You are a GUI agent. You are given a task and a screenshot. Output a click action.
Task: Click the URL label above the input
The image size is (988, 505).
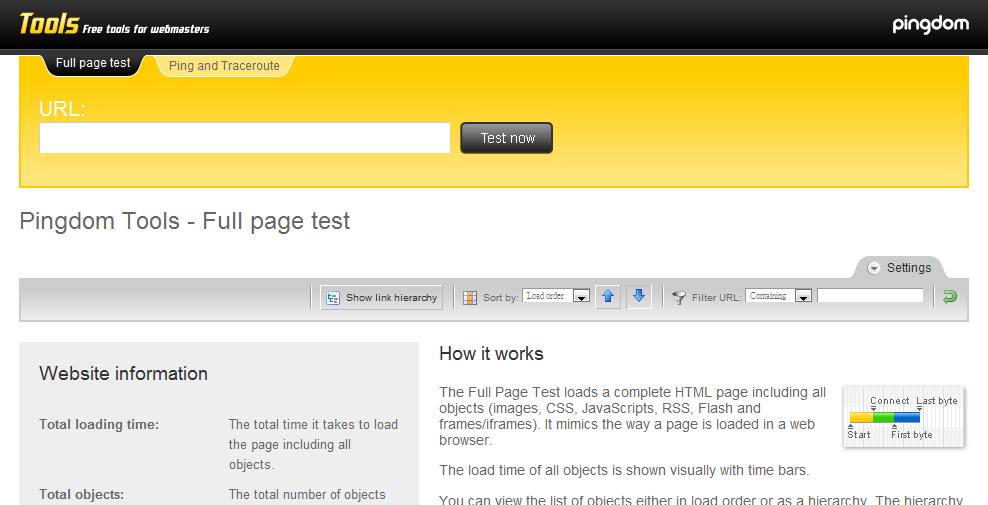62,108
